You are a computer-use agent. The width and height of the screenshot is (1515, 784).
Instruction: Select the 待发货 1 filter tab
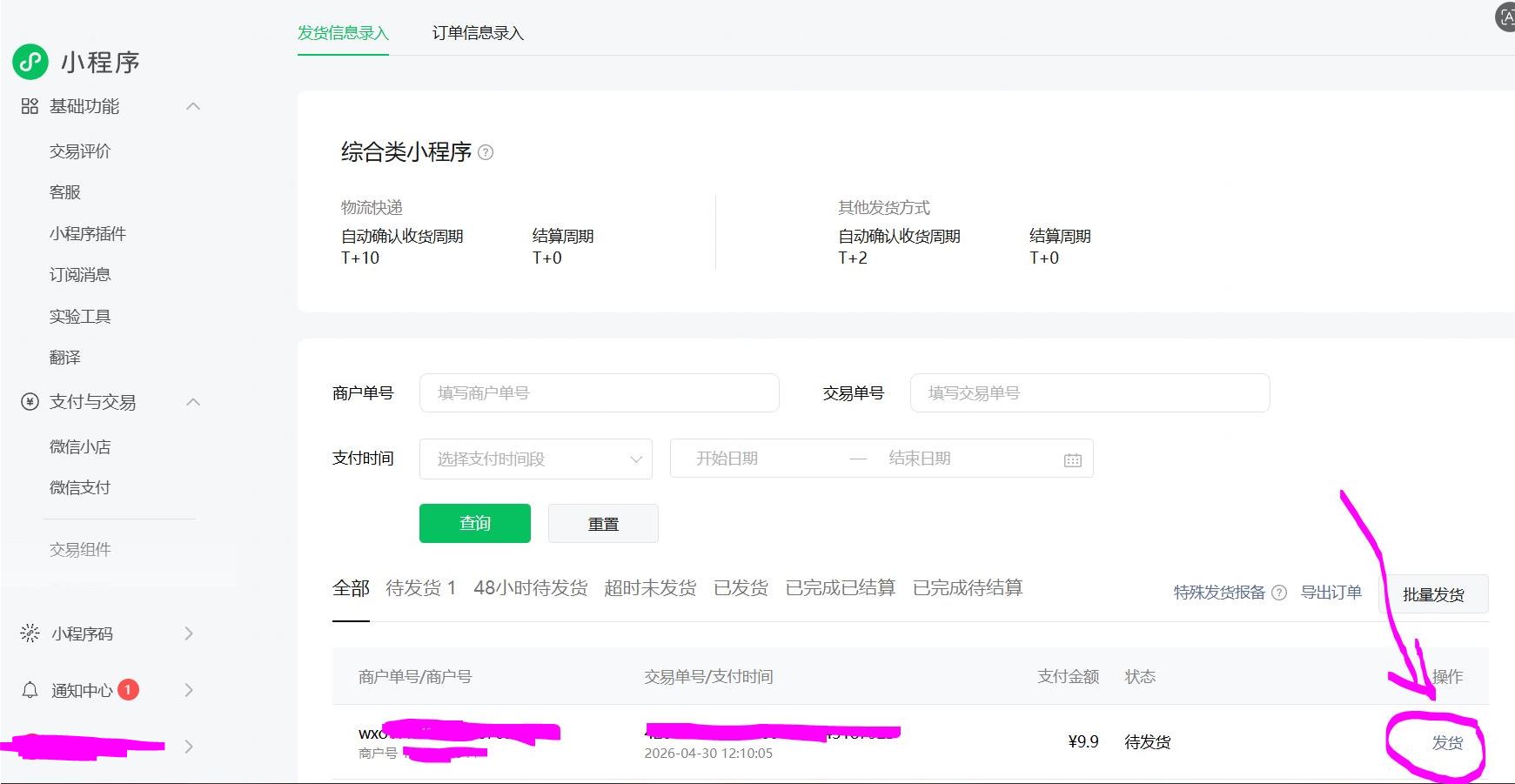coord(420,588)
